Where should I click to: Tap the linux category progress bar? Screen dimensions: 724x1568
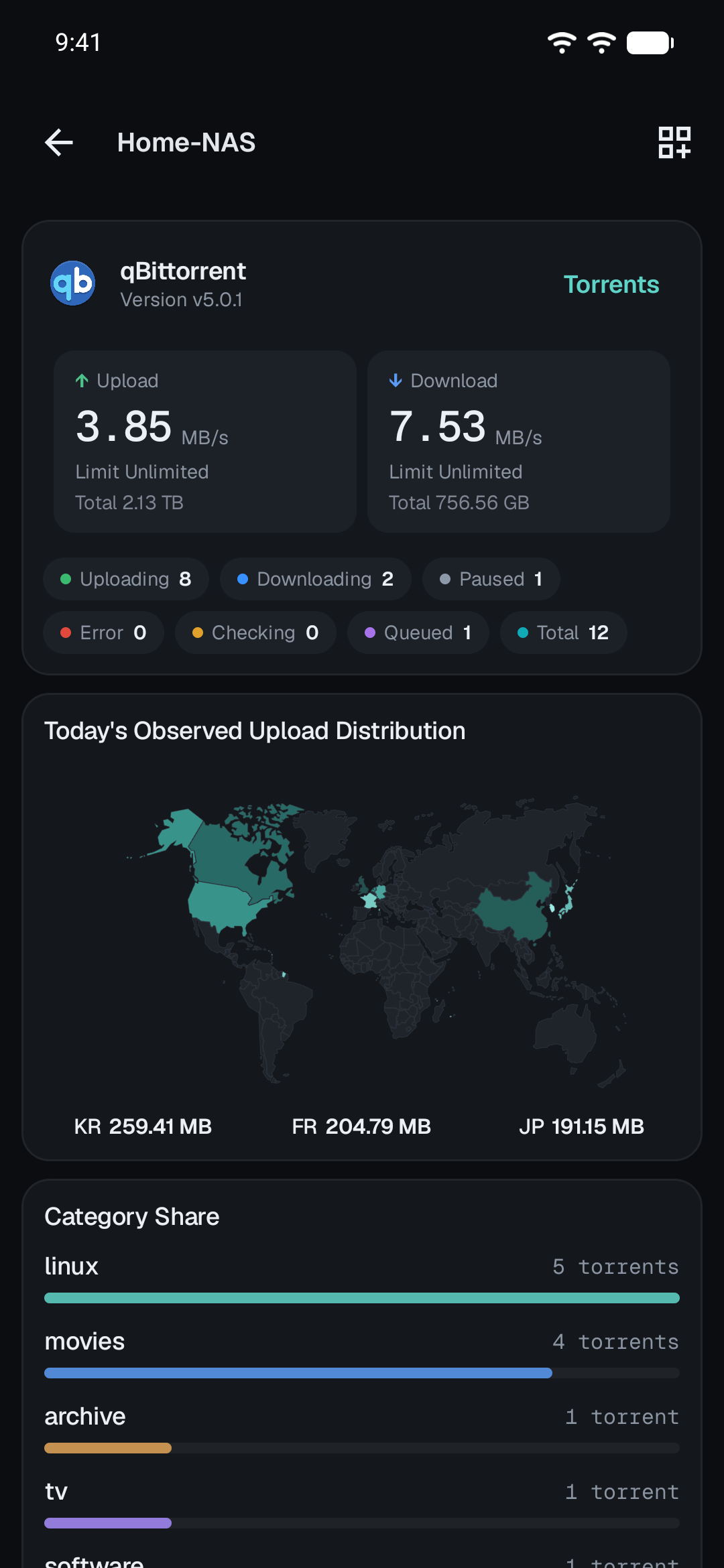click(362, 1298)
